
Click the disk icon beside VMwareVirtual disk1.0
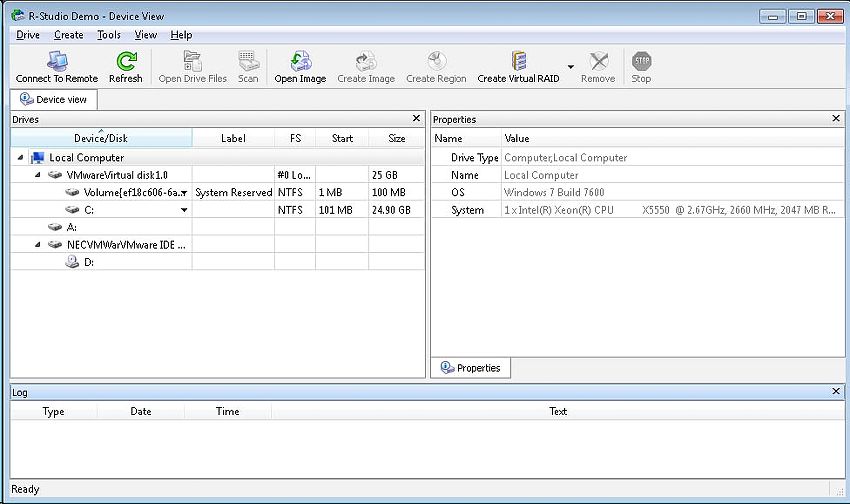click(55, 175)
